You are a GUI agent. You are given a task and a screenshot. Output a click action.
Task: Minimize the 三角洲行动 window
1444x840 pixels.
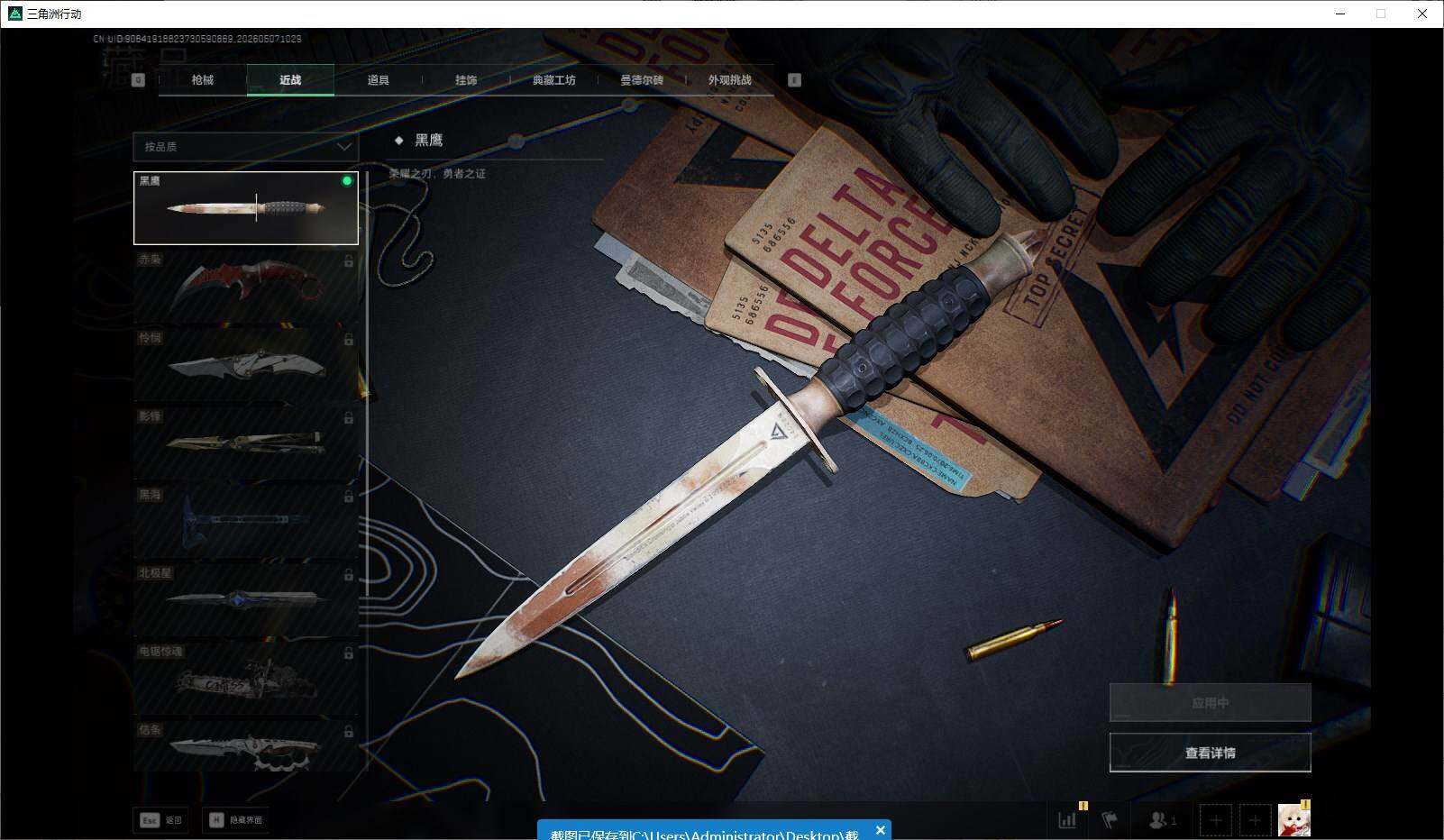(x=1340, y=14)
